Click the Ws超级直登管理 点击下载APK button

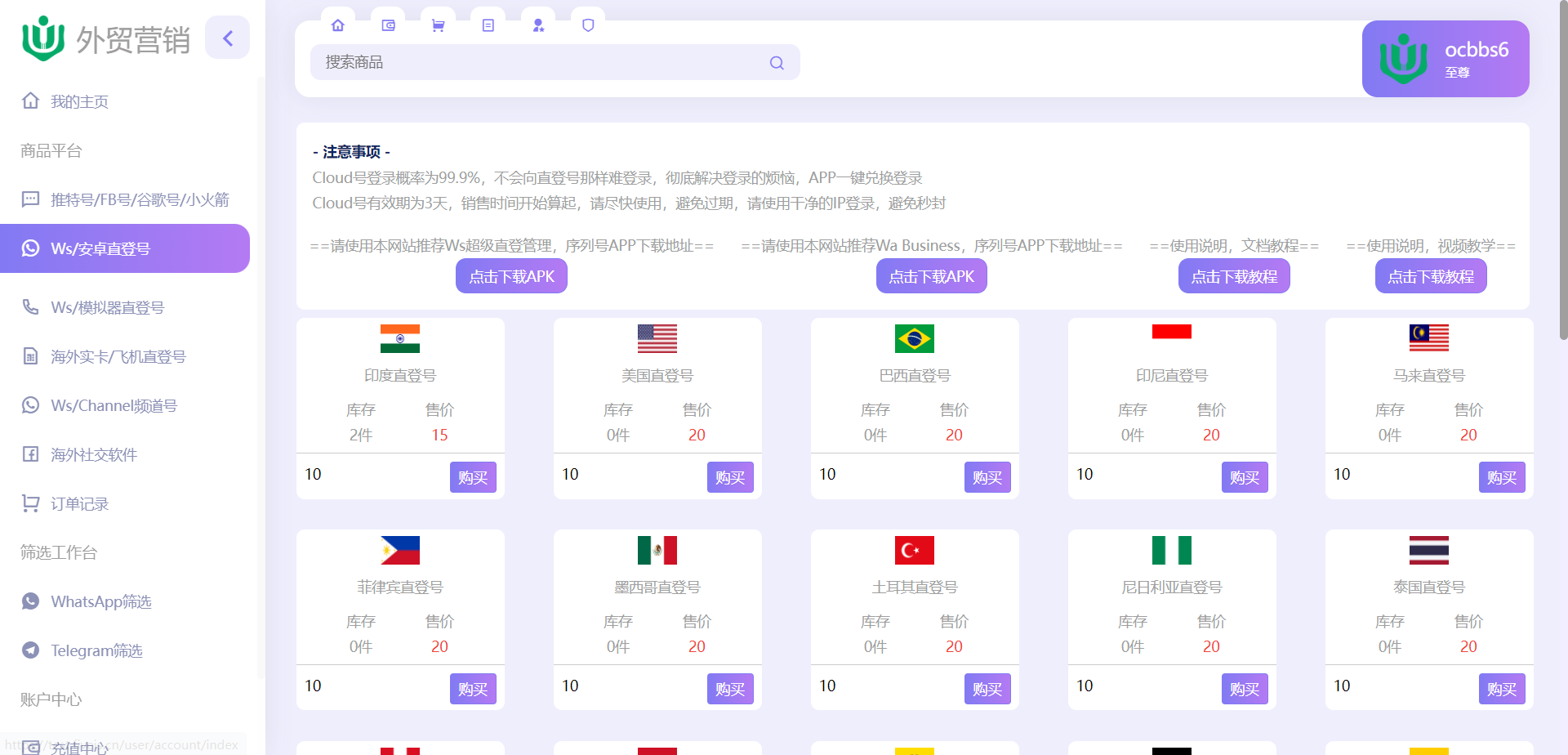click(x=511, y=276)
